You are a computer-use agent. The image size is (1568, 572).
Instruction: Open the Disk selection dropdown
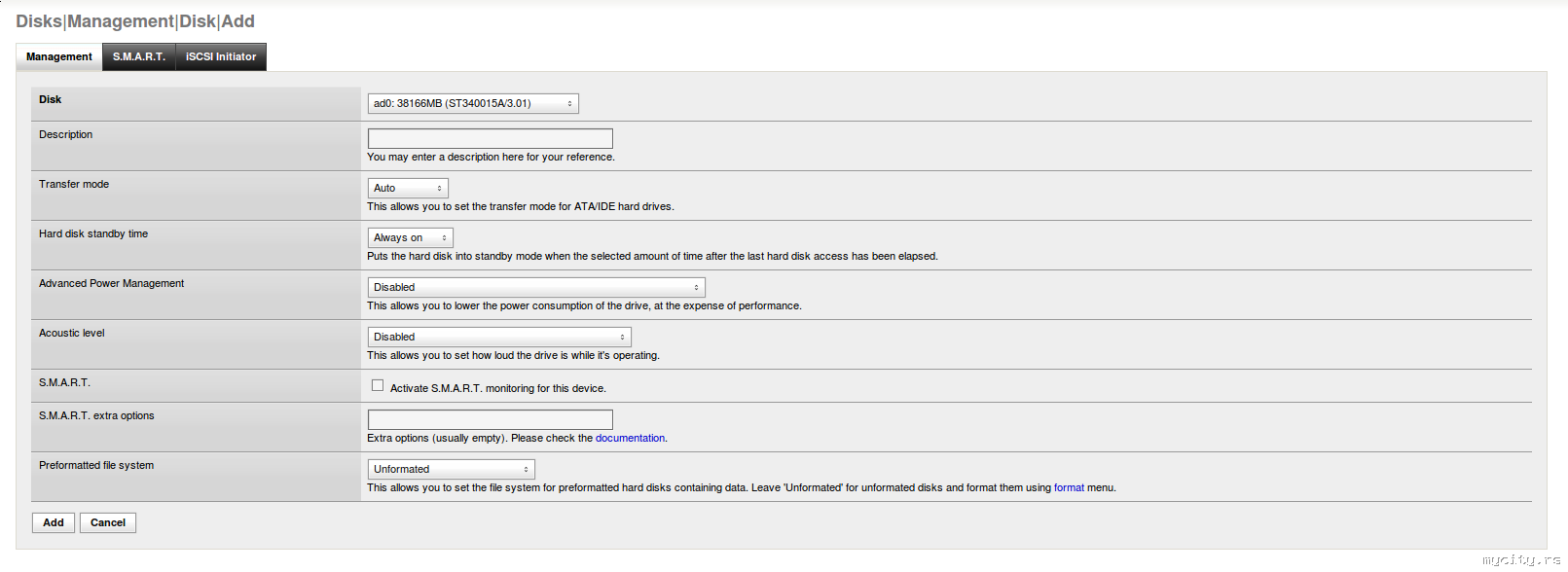coord(473,103)
